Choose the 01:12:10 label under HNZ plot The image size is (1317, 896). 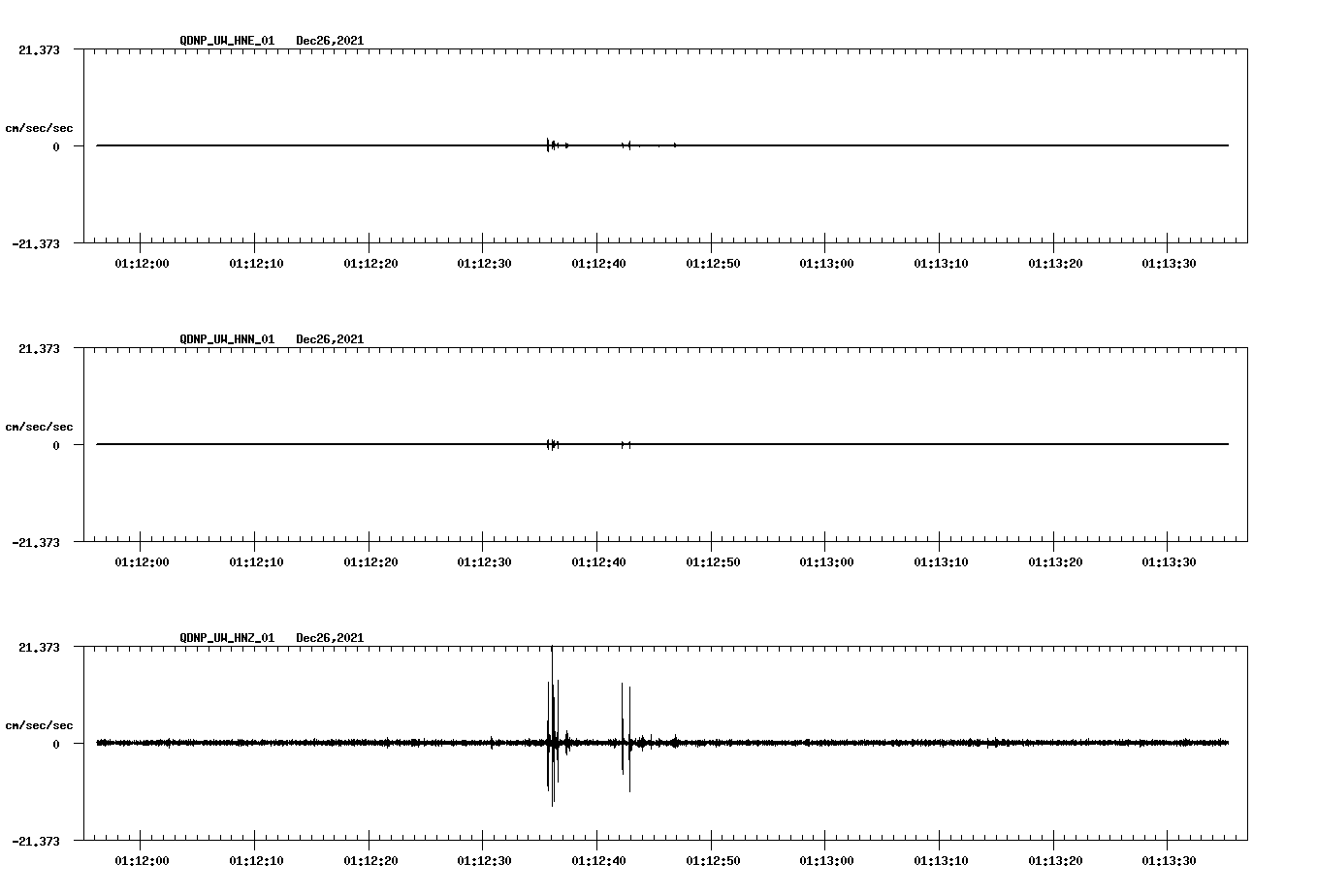click(x=256, y=861)
